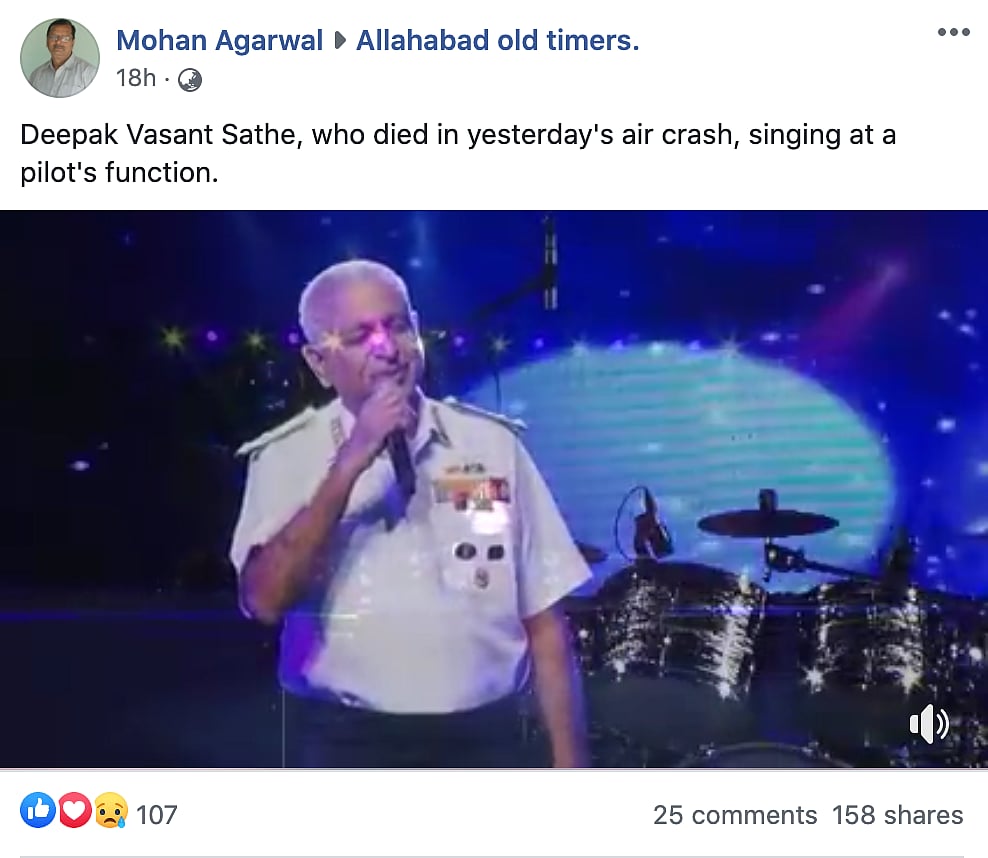Open the reactions breakdown via the 107 count
This screenshot has height=858, width=988.
(157, 812)
